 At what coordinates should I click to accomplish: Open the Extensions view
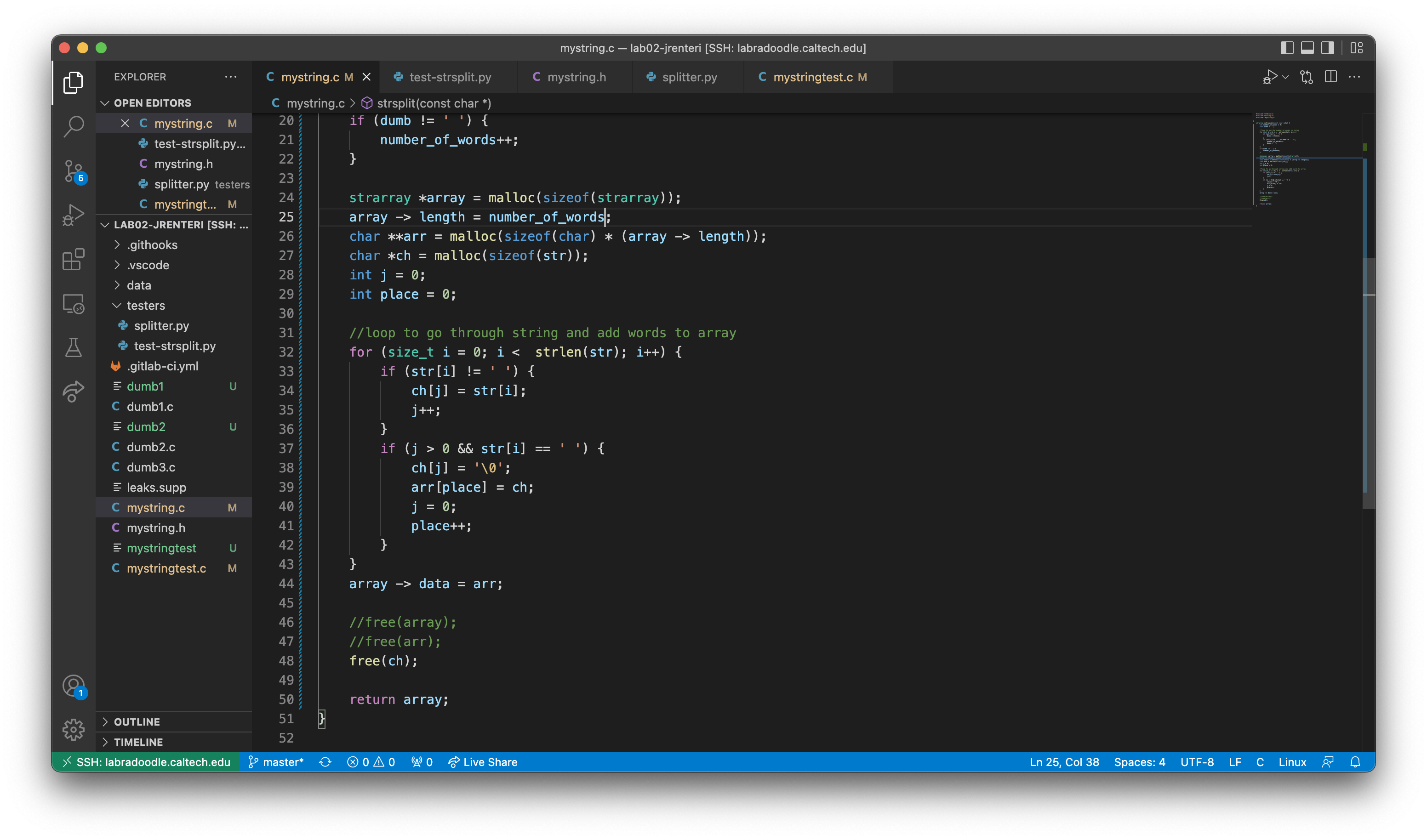pyautogui.click(x=74, y=259)
